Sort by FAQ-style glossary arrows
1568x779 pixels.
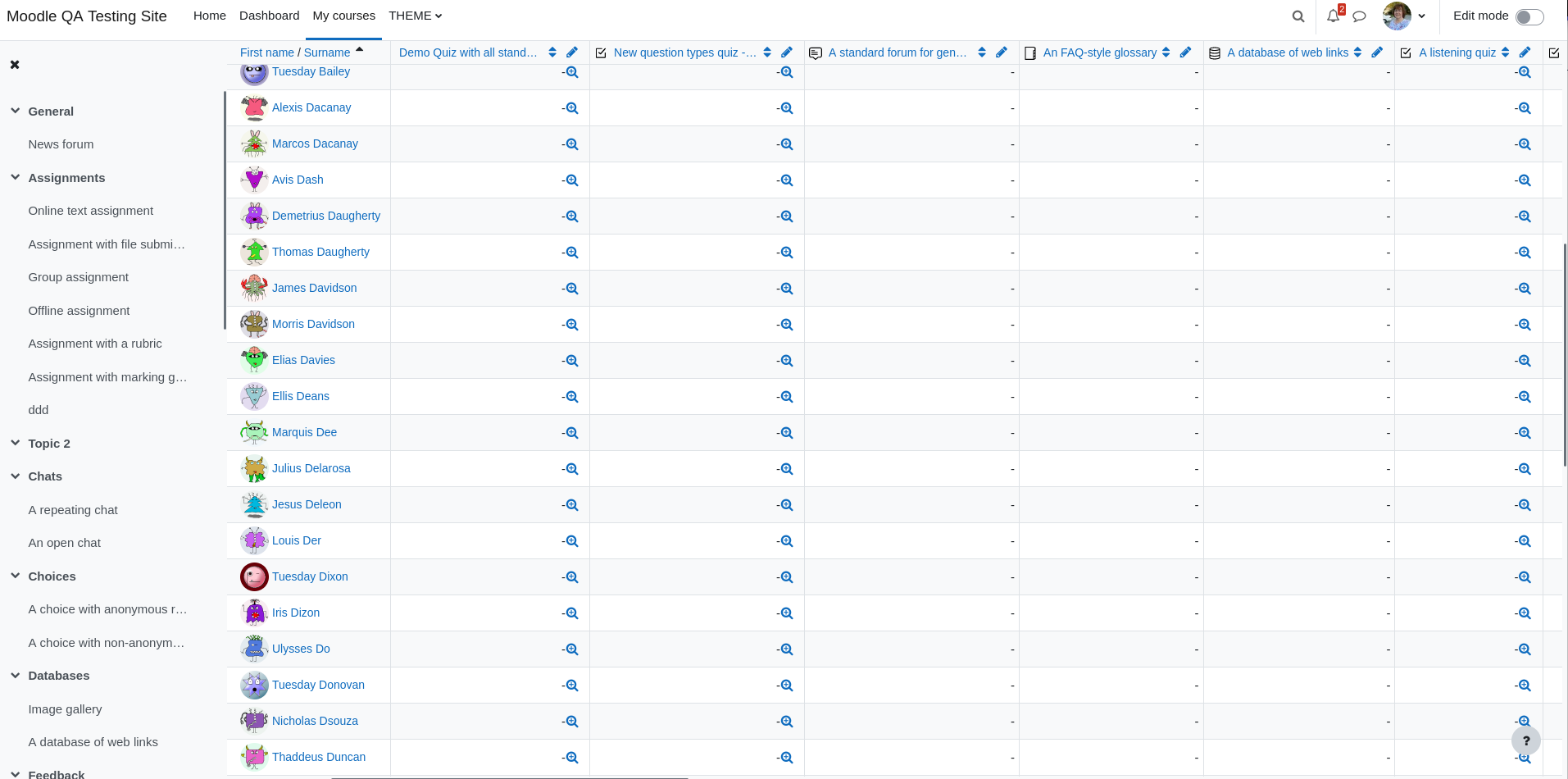(x=1166, y=52)
